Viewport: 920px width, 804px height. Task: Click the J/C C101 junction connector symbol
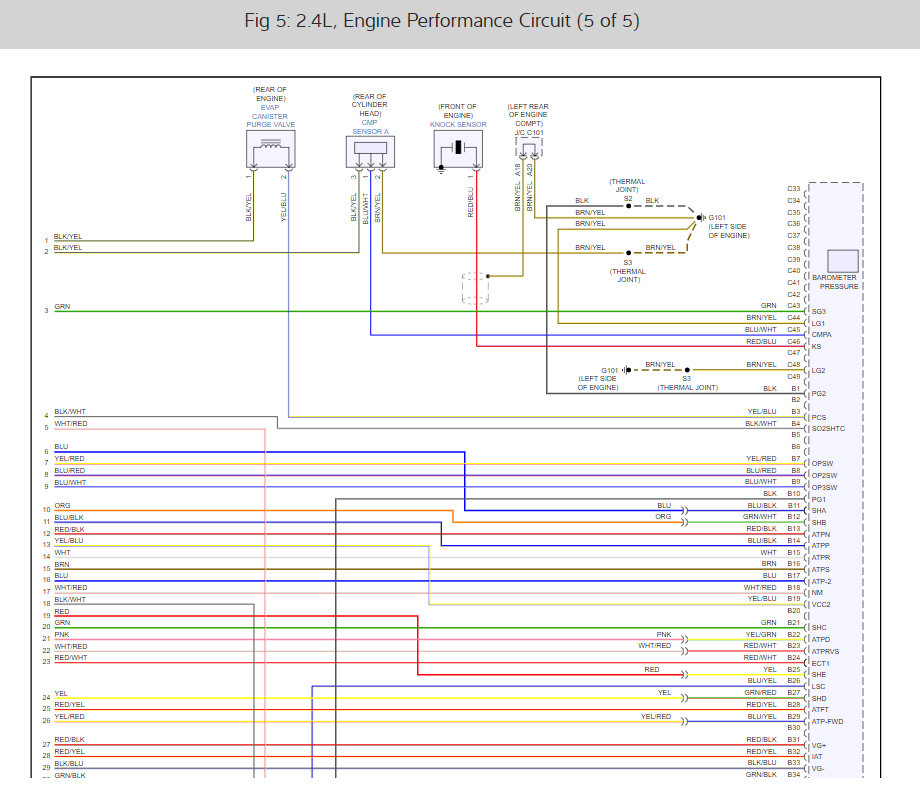527,148
